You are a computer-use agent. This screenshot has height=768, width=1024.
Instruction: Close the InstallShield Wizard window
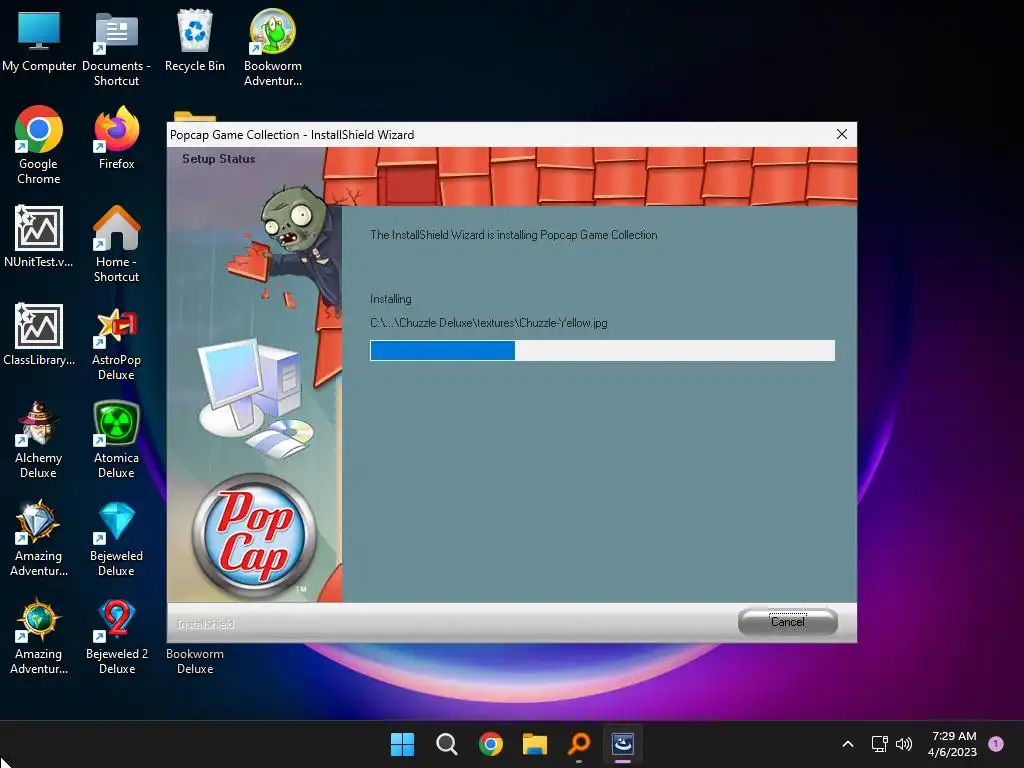click(842, 134)
